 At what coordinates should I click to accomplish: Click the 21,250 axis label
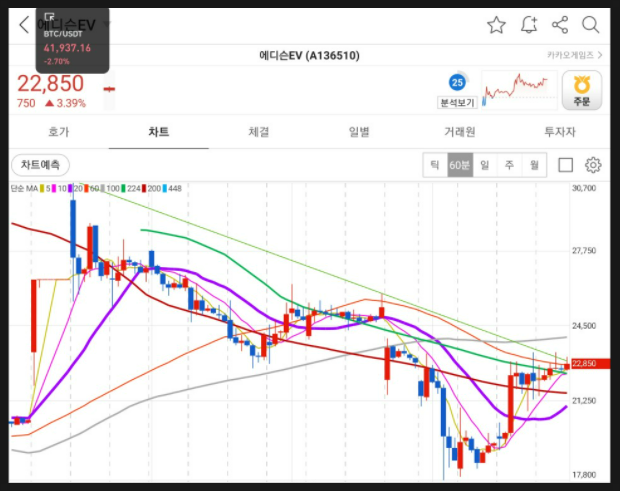pyautogui.click(x=584, y=401)
